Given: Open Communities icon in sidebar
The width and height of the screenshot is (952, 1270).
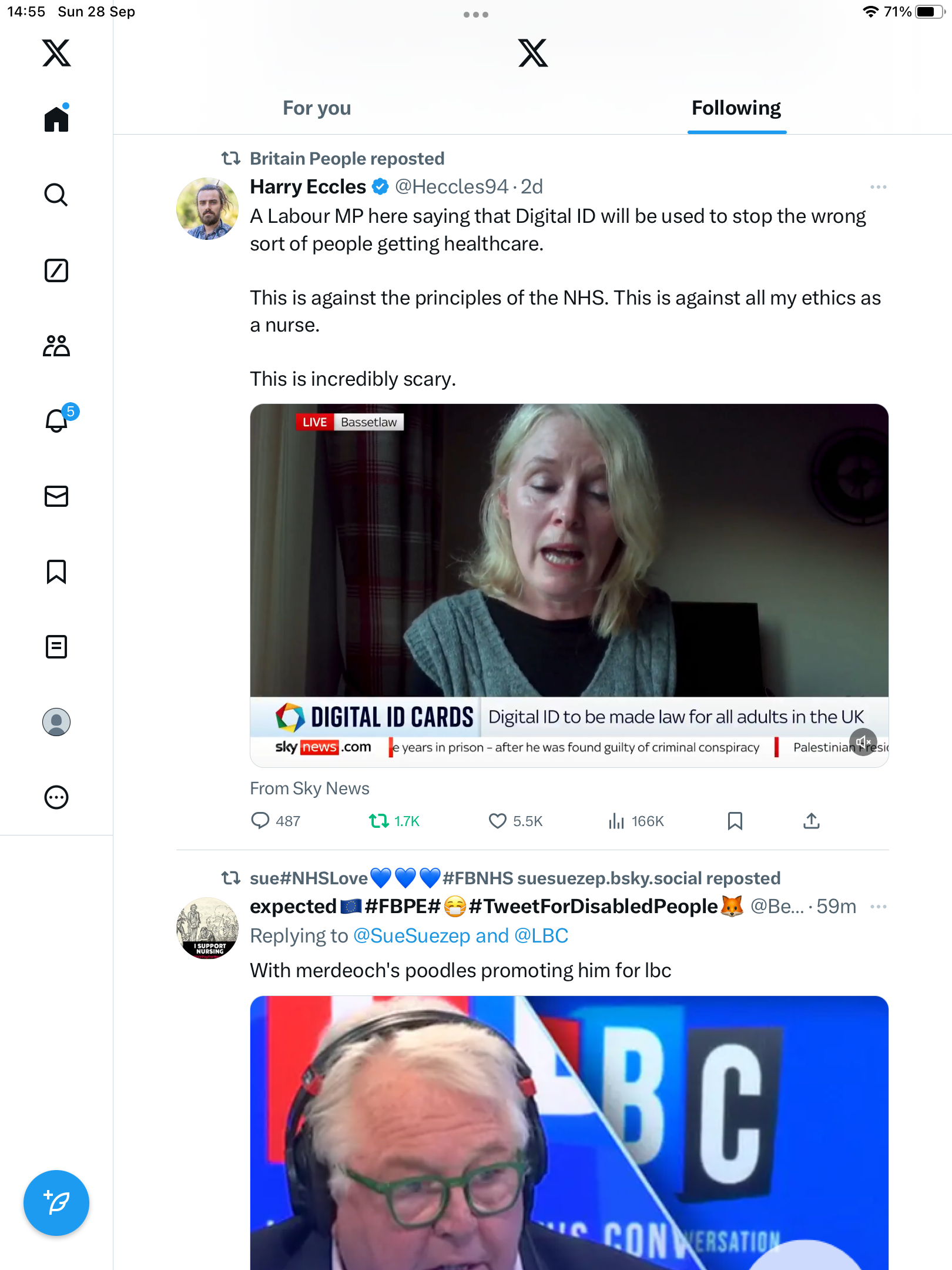Looking at the screenshot, I should tap(56, 346).
